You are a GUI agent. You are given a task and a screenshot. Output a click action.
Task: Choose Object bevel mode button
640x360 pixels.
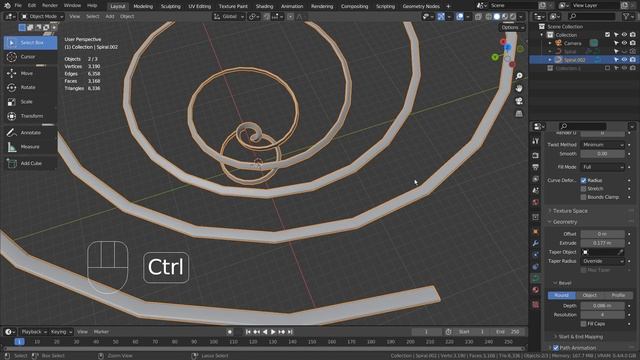[x=589, y=295]
